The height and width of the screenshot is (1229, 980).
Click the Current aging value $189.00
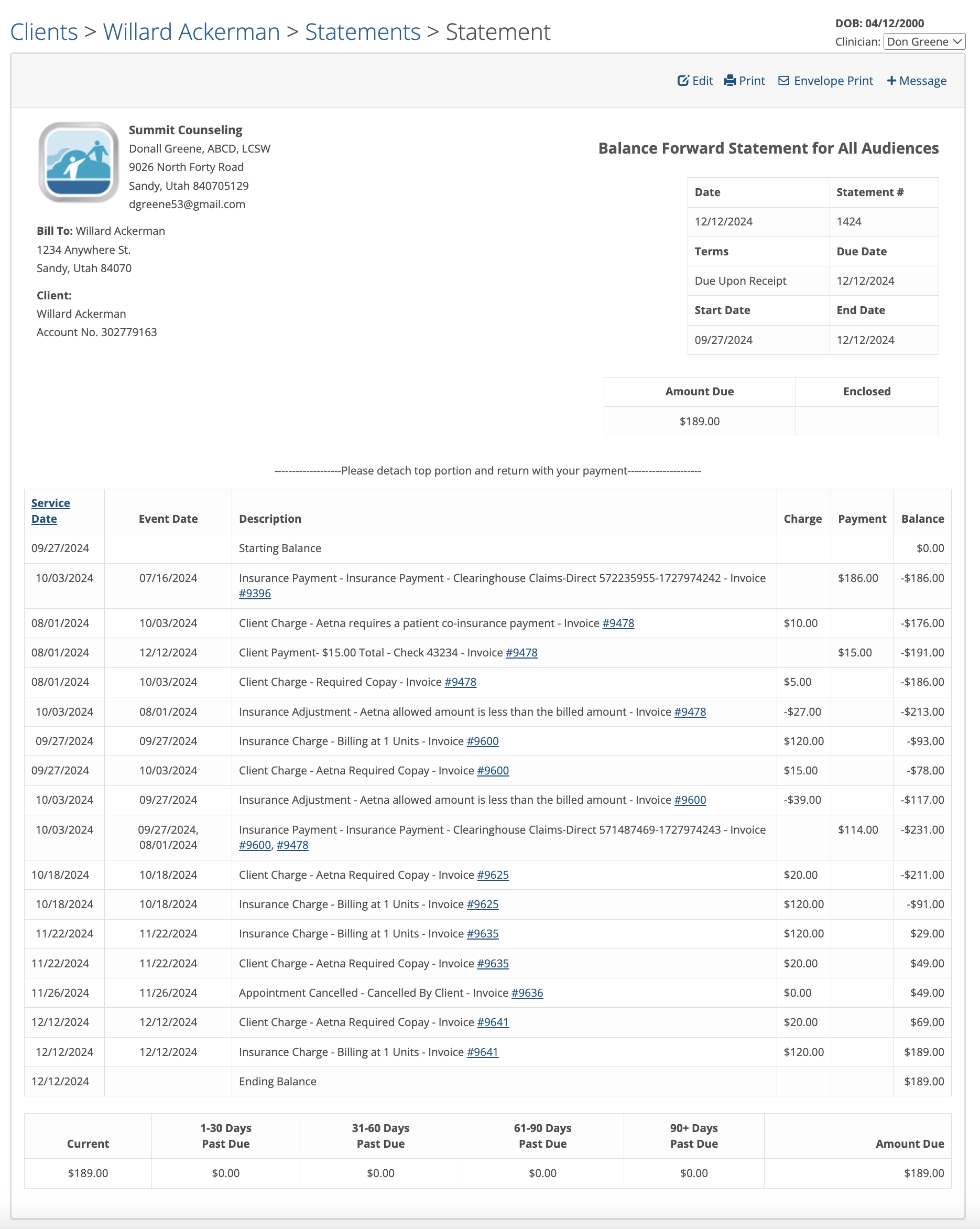point(88,1173)
